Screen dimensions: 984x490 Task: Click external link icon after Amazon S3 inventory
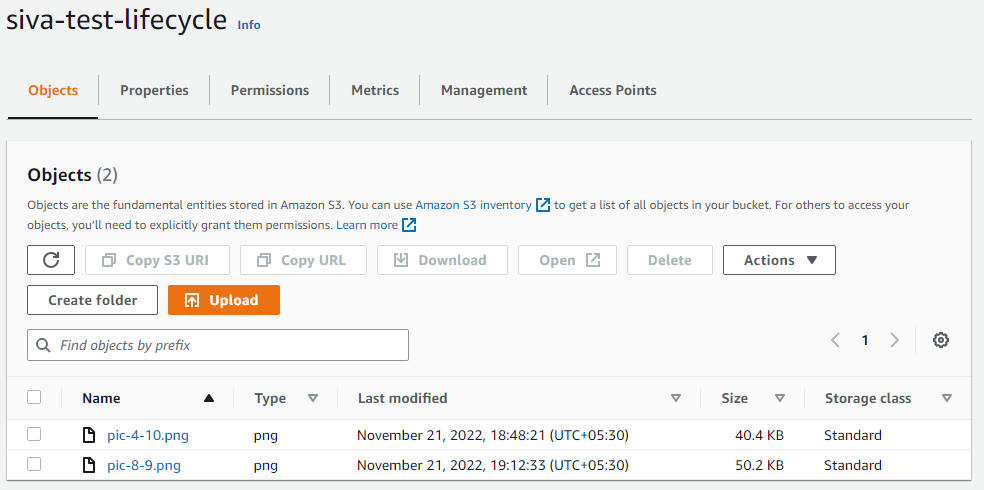coord(543,205)
